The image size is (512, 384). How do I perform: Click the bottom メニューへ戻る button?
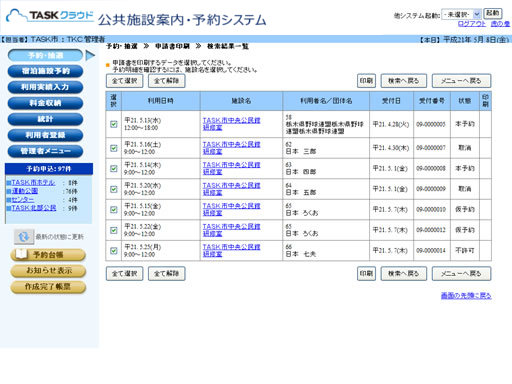click(x=462, y=274)
